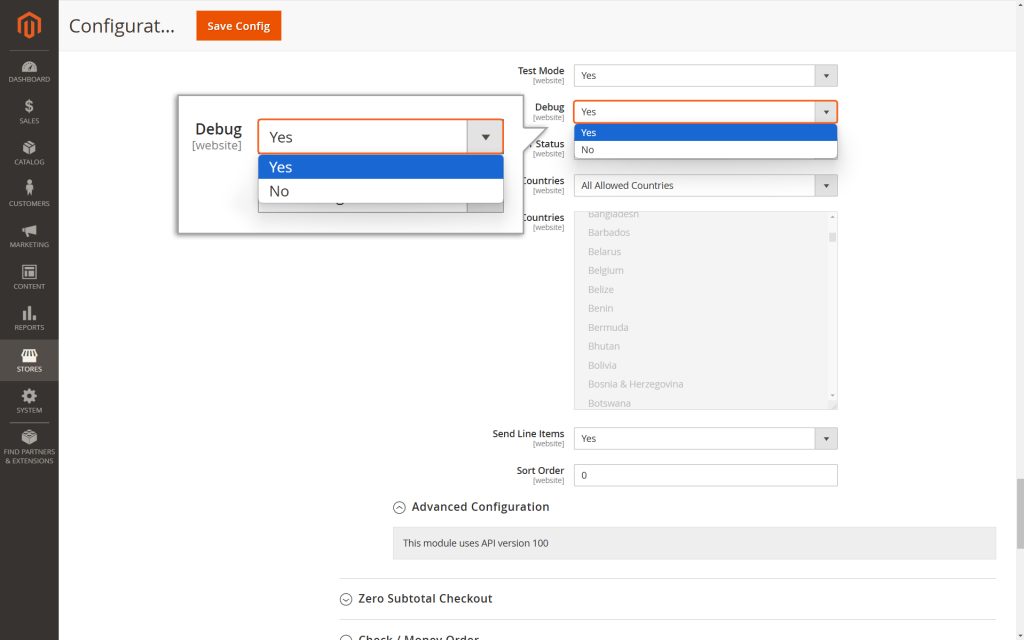Focus the Sort Order input field
The width and height of the screenshot is (1024, 640).
click(705, 475)
